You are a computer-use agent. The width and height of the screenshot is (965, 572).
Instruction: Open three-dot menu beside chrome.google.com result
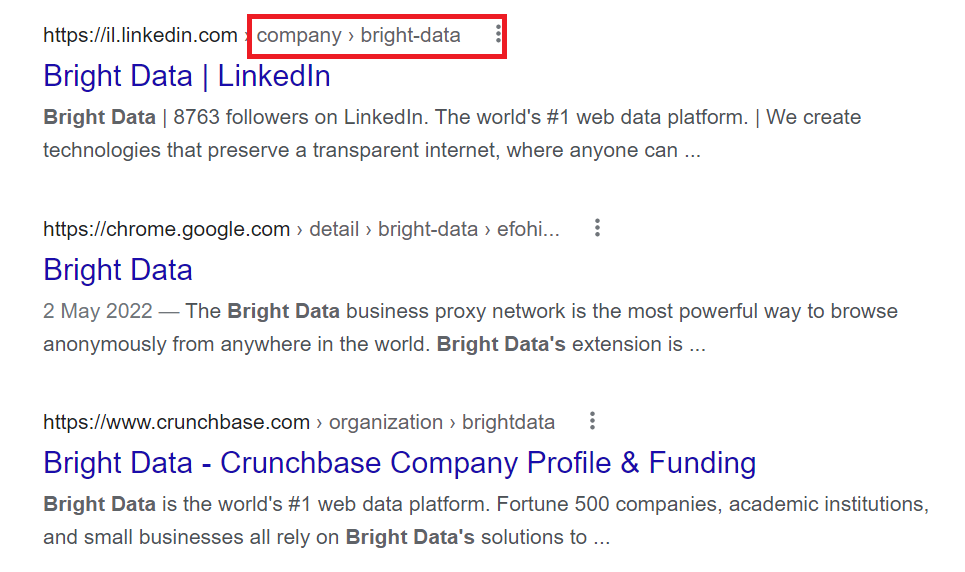pyautogui.click(x=597, y=228)
